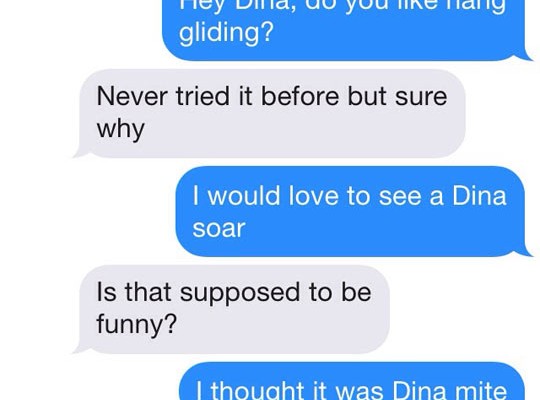The height and width of the screenshot is (400, 540).
Task: Click the word "thought" in the bottom message
Action: [x=258, y=390]
